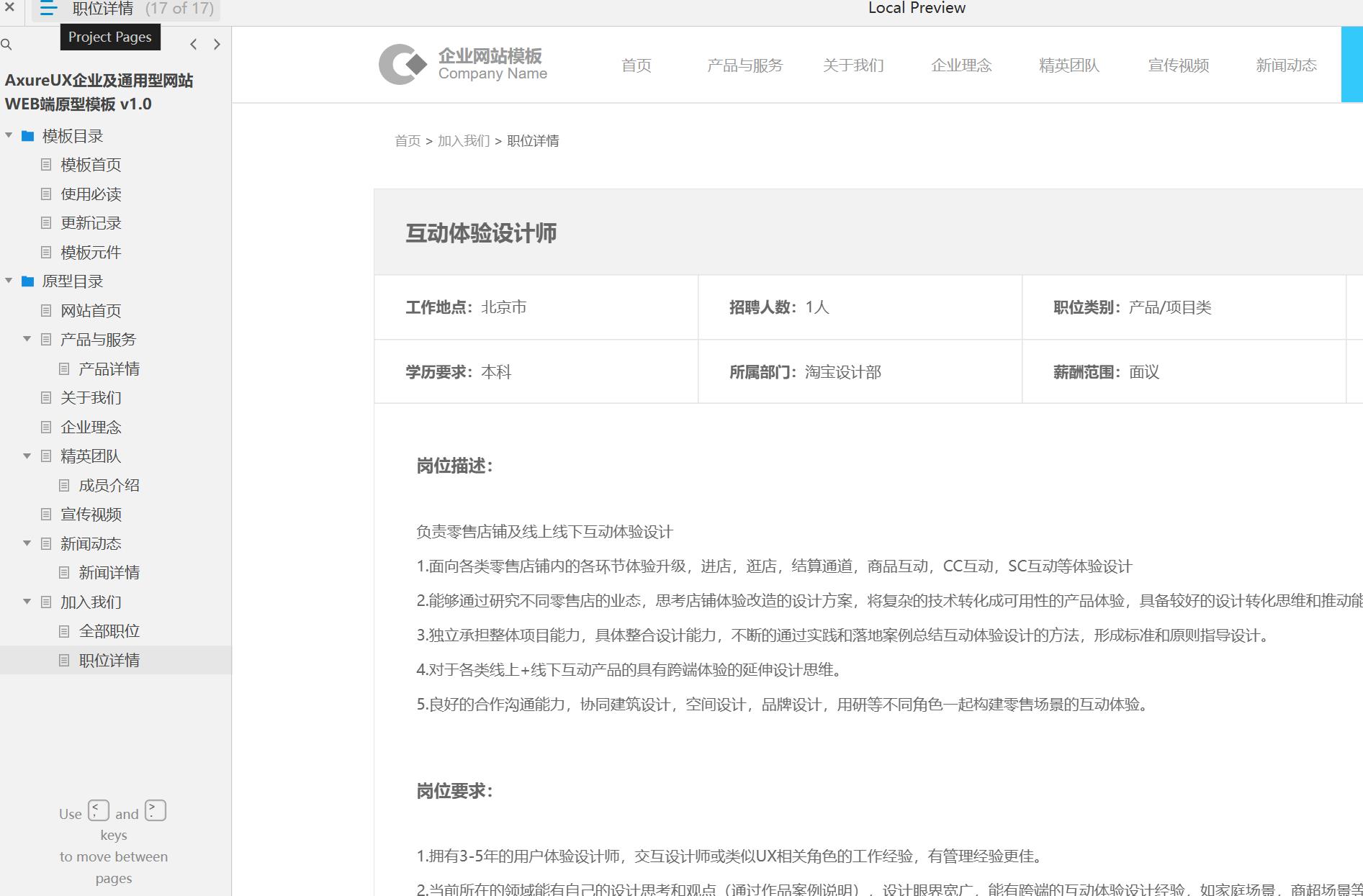Screen dimensions: 1363x896
Task: Close the Axure preview sidebar
Action: coord(9,8)
